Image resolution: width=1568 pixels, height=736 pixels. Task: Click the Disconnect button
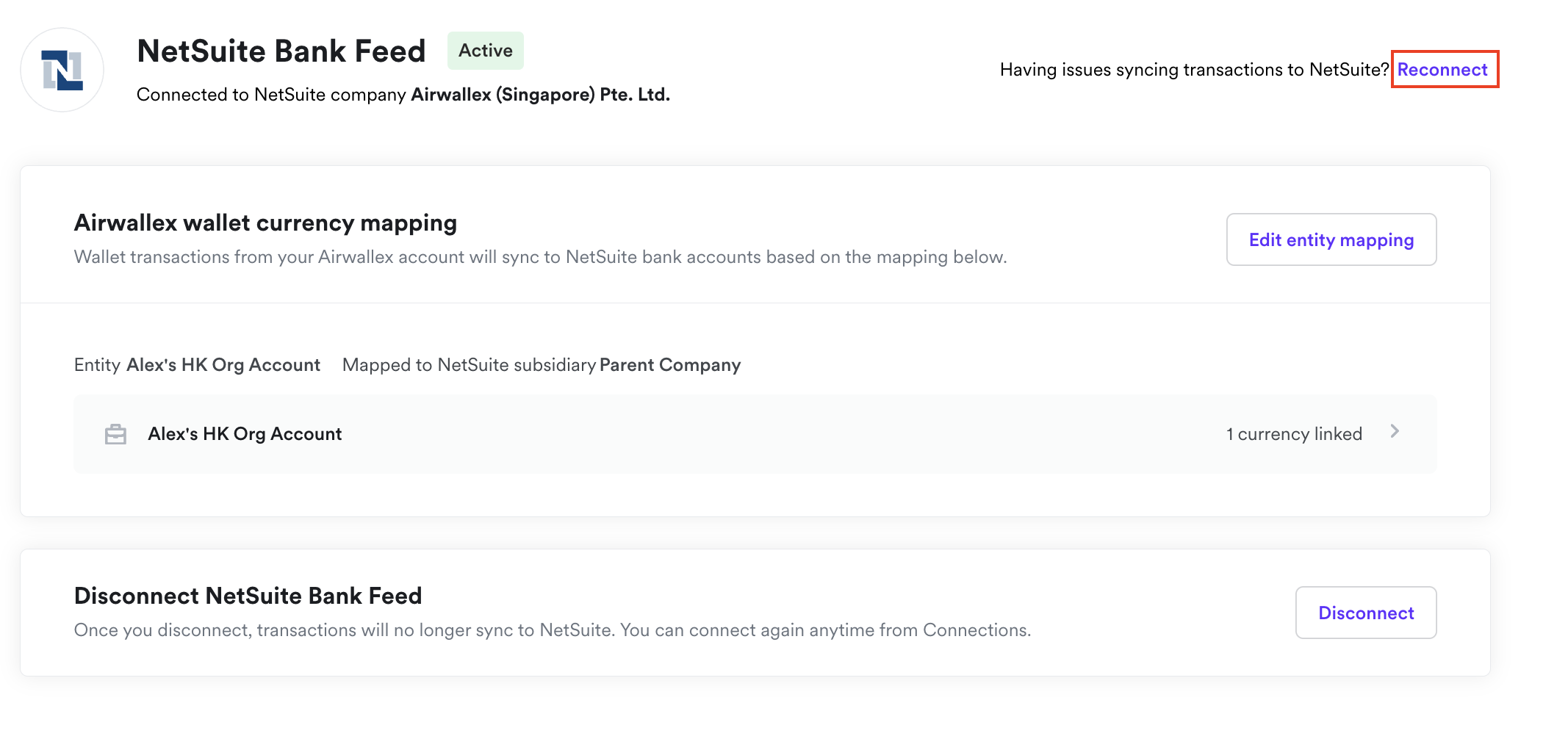(x=1366, y=613)
